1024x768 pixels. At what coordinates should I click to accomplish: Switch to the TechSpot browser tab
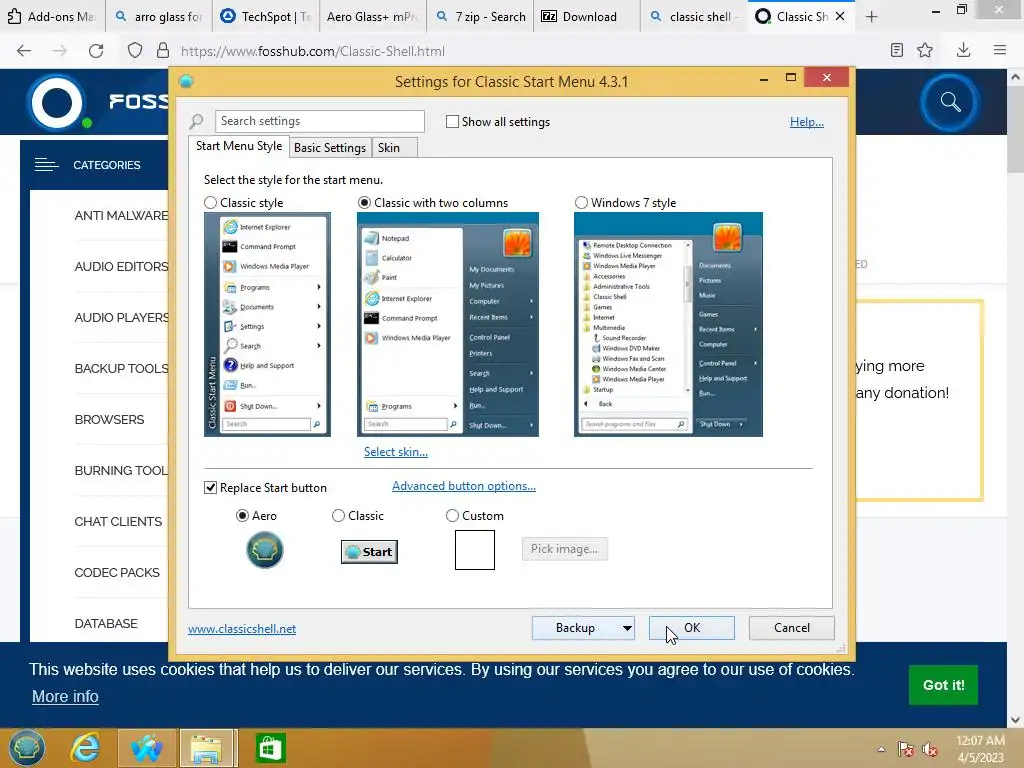tap(266, 16)
